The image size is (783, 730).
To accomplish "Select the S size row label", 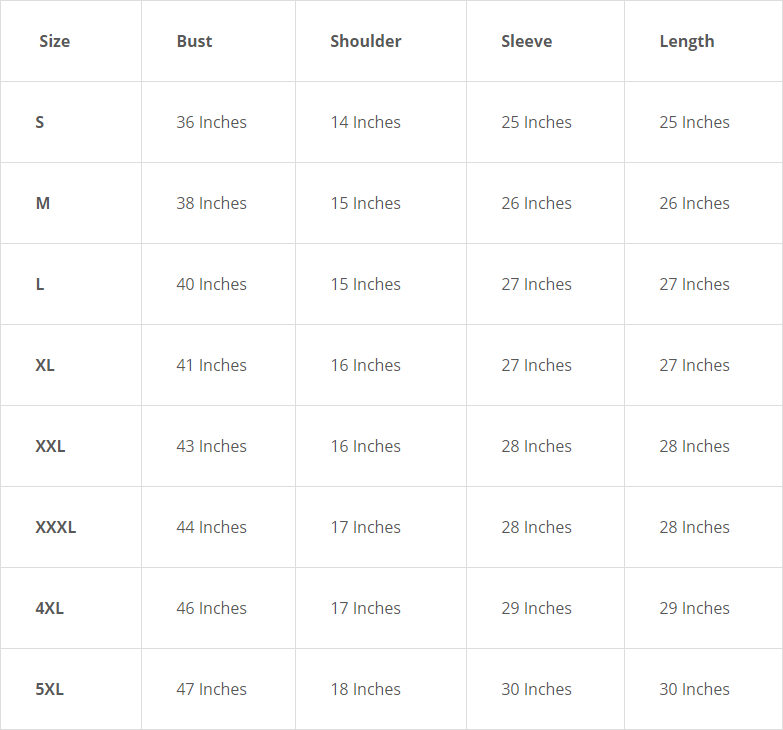I will click(40, 122).
